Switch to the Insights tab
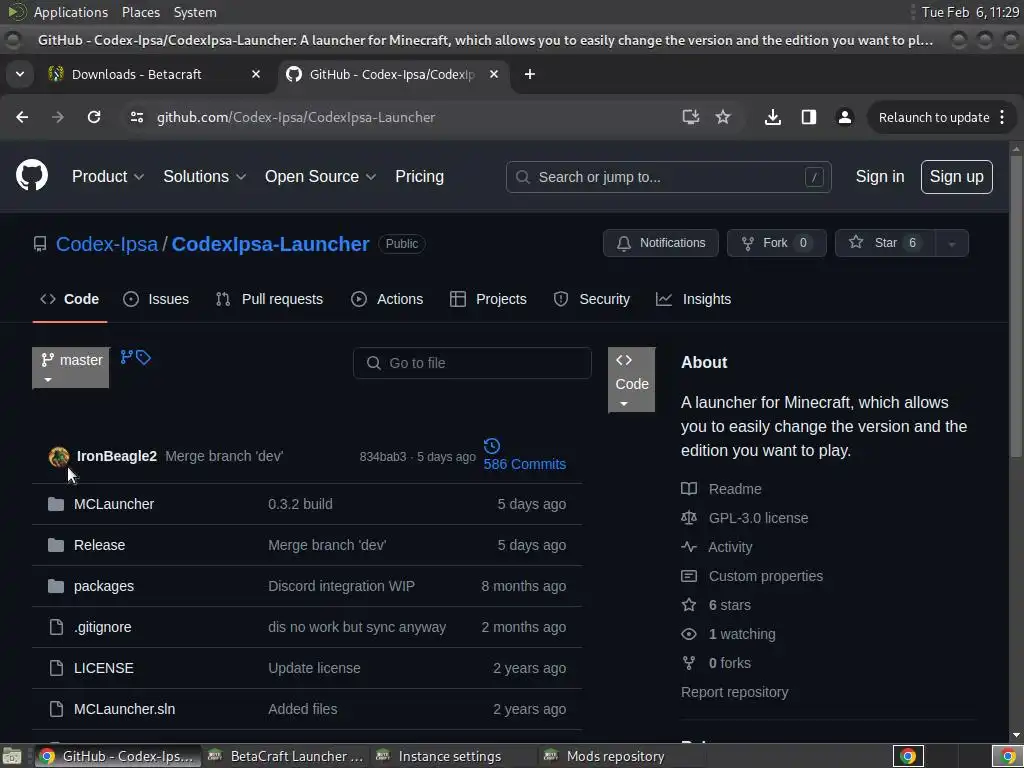The width and height of the screenshot is (1024, 768). [694, 299]
